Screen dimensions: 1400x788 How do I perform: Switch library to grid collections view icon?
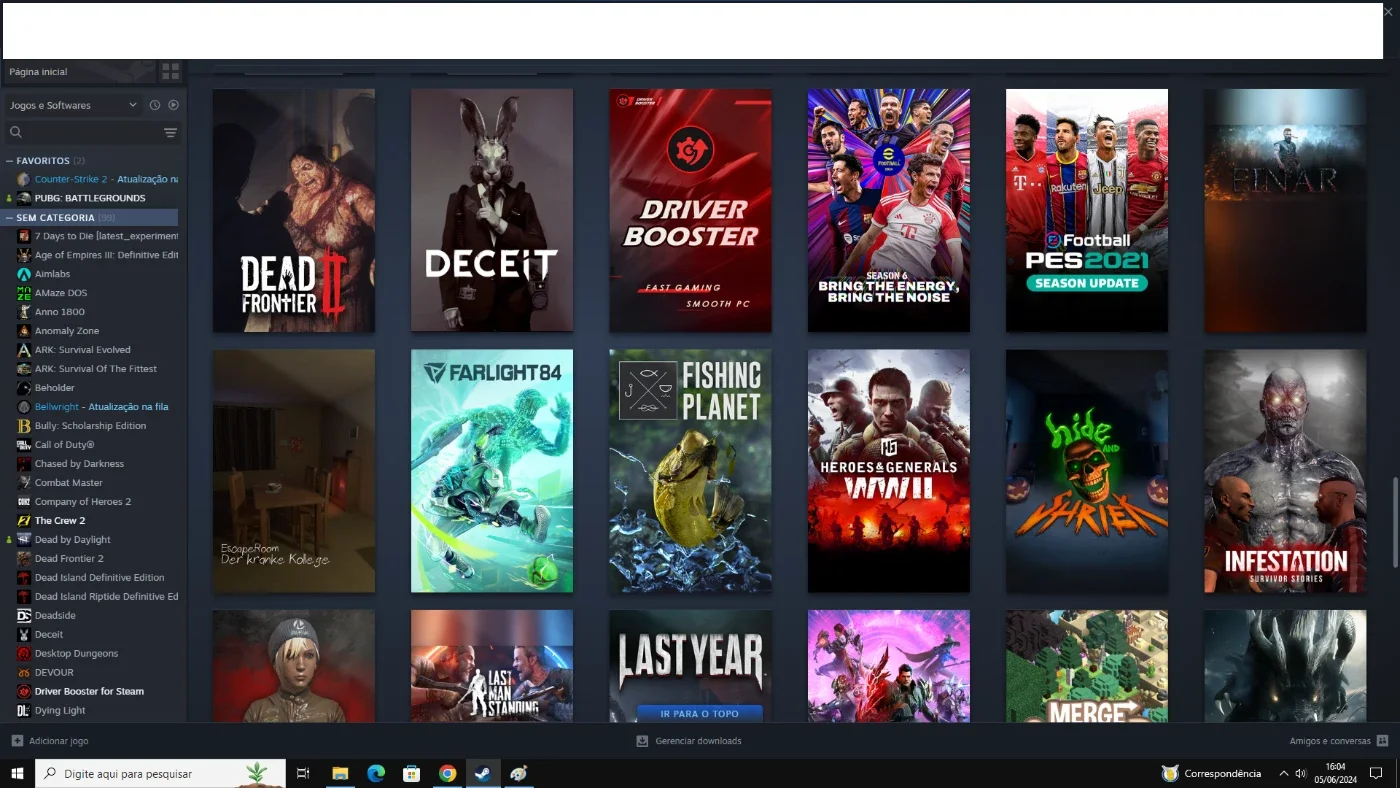pos(171,72)
